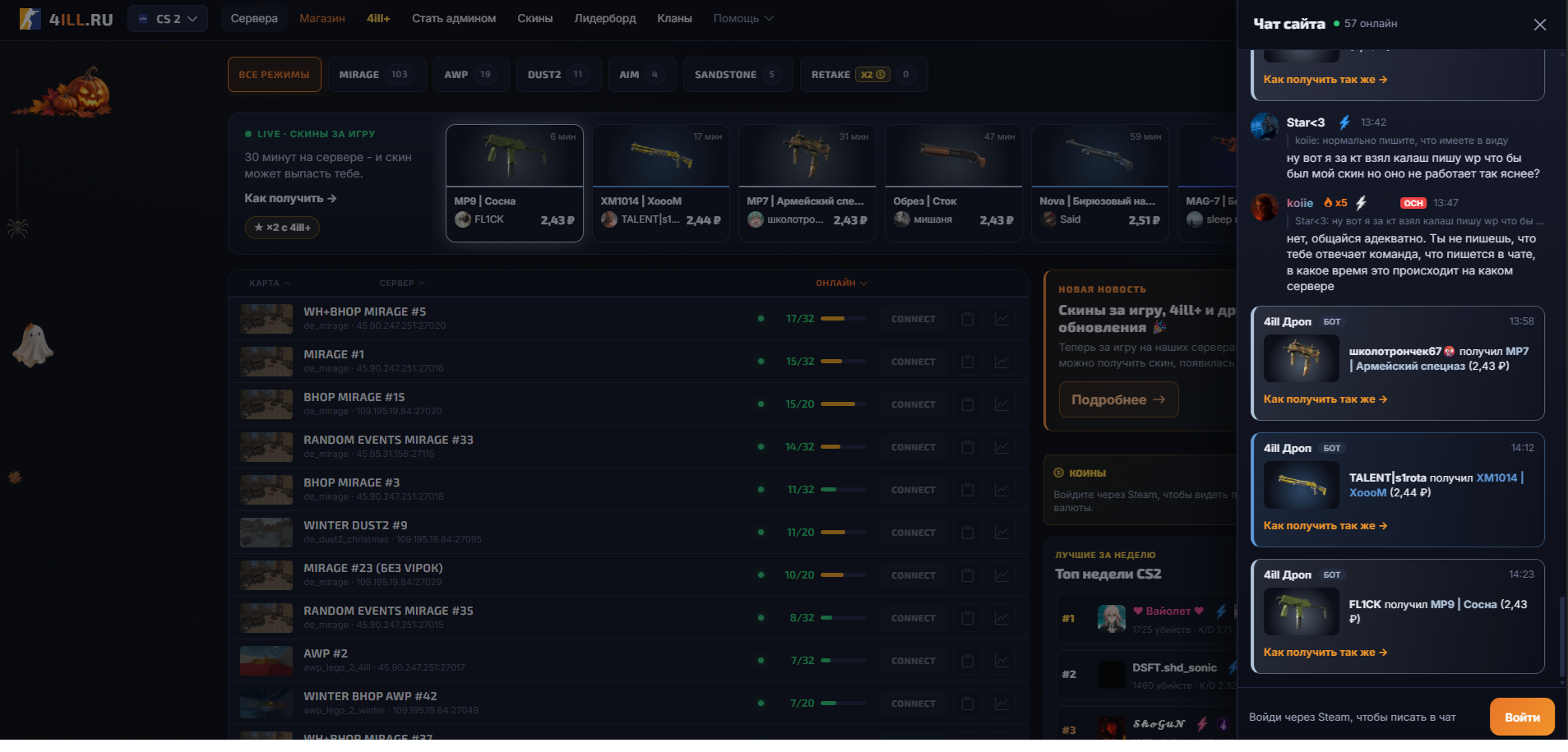Connect to MIRAGE #1 server
This screenshot has height=752, width=1568.
tap(913, 362)
